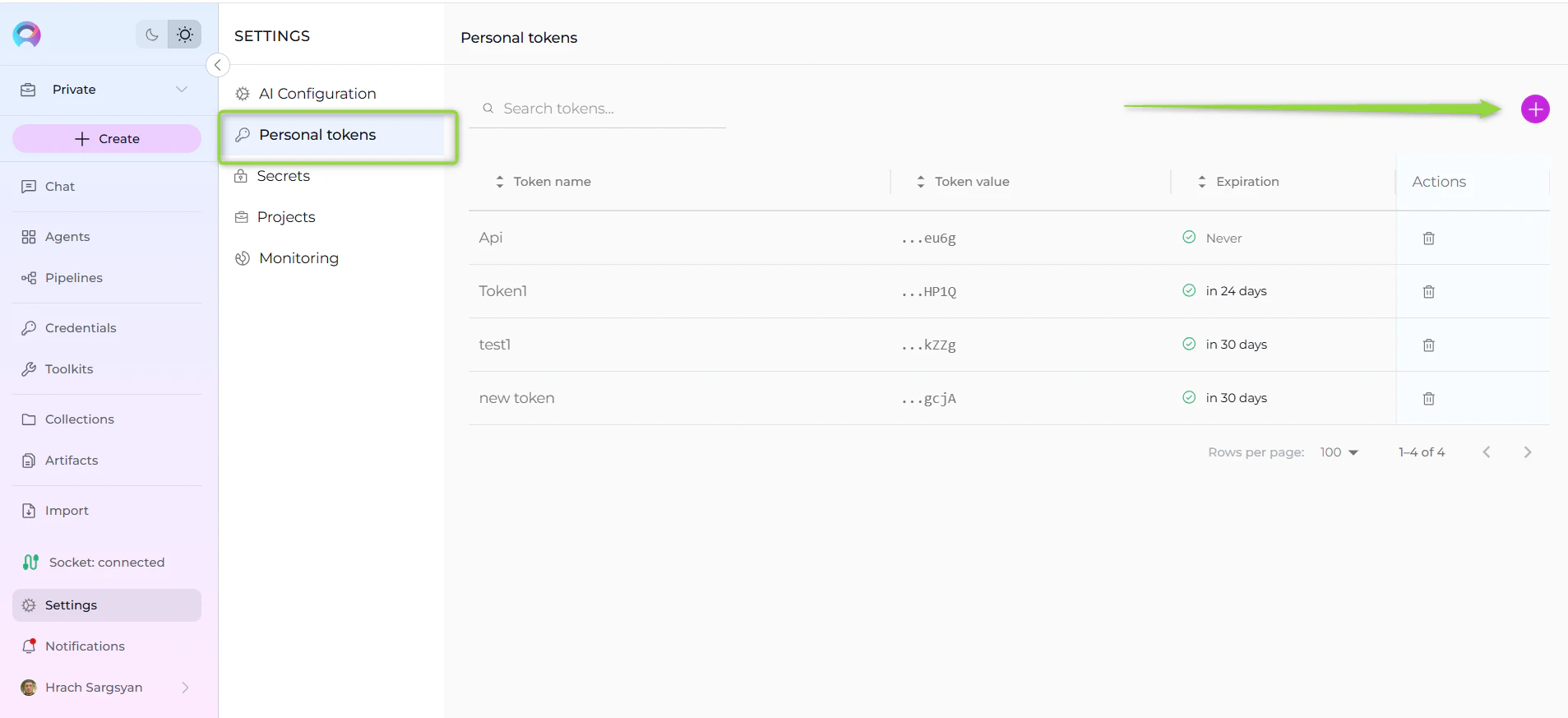The height and width of the screenshot is (718, 1568).
Task: Click the Toolkits sidebar icon
Action: coord(67,368)
